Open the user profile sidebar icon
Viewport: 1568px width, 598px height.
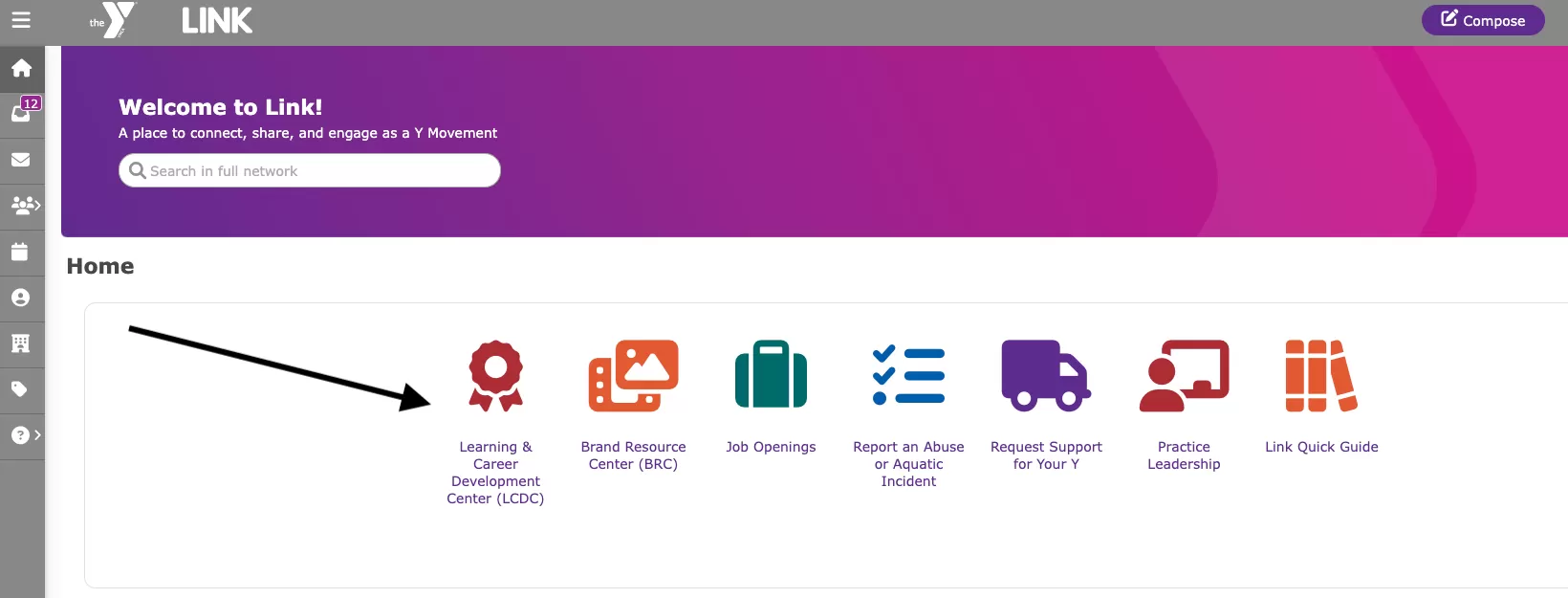pyautogui.click(x=20, y=298)
